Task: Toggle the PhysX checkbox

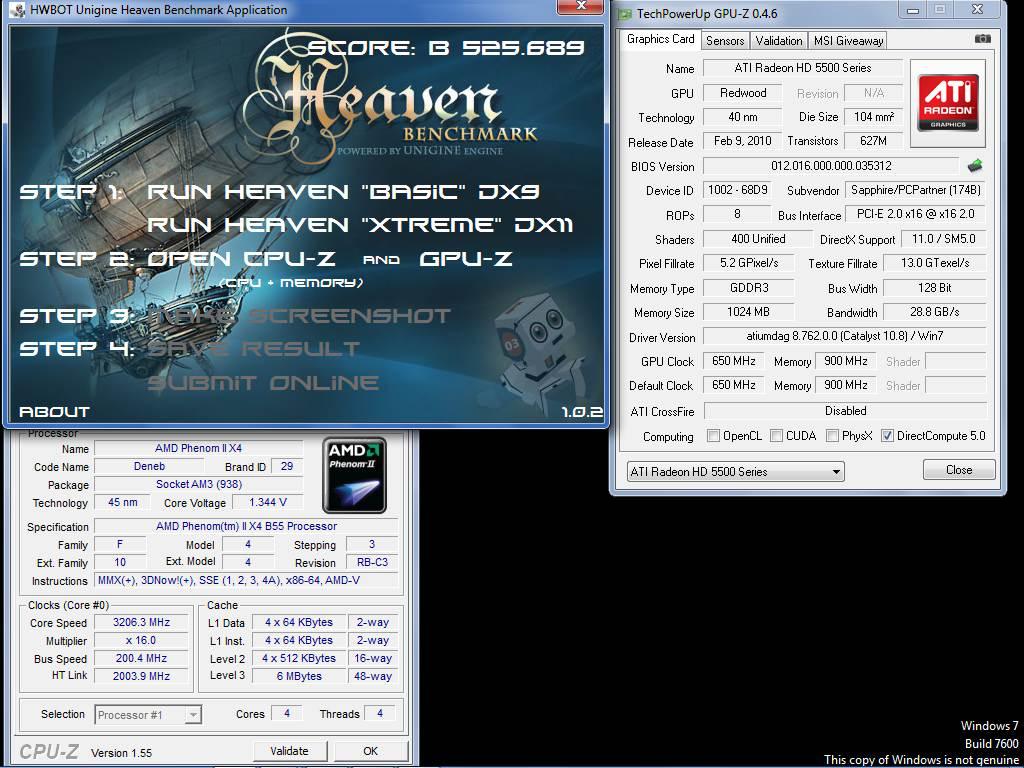Action: (832, 436)
